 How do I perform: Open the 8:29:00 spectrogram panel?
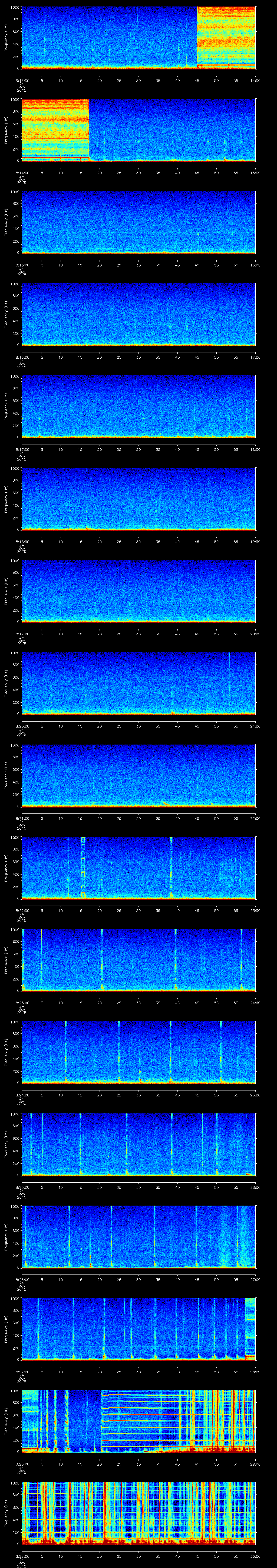[x=138, y=1513]
